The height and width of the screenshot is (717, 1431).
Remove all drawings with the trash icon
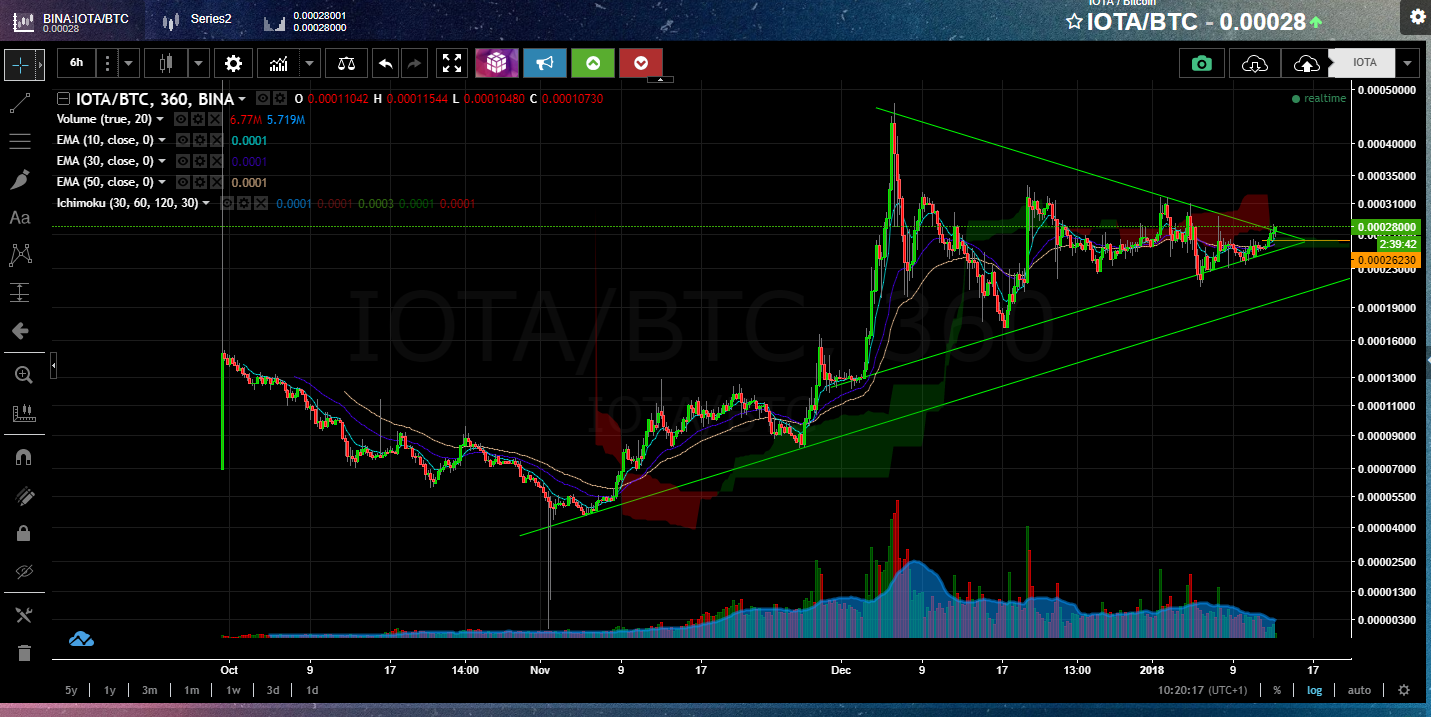coord(23,652)
